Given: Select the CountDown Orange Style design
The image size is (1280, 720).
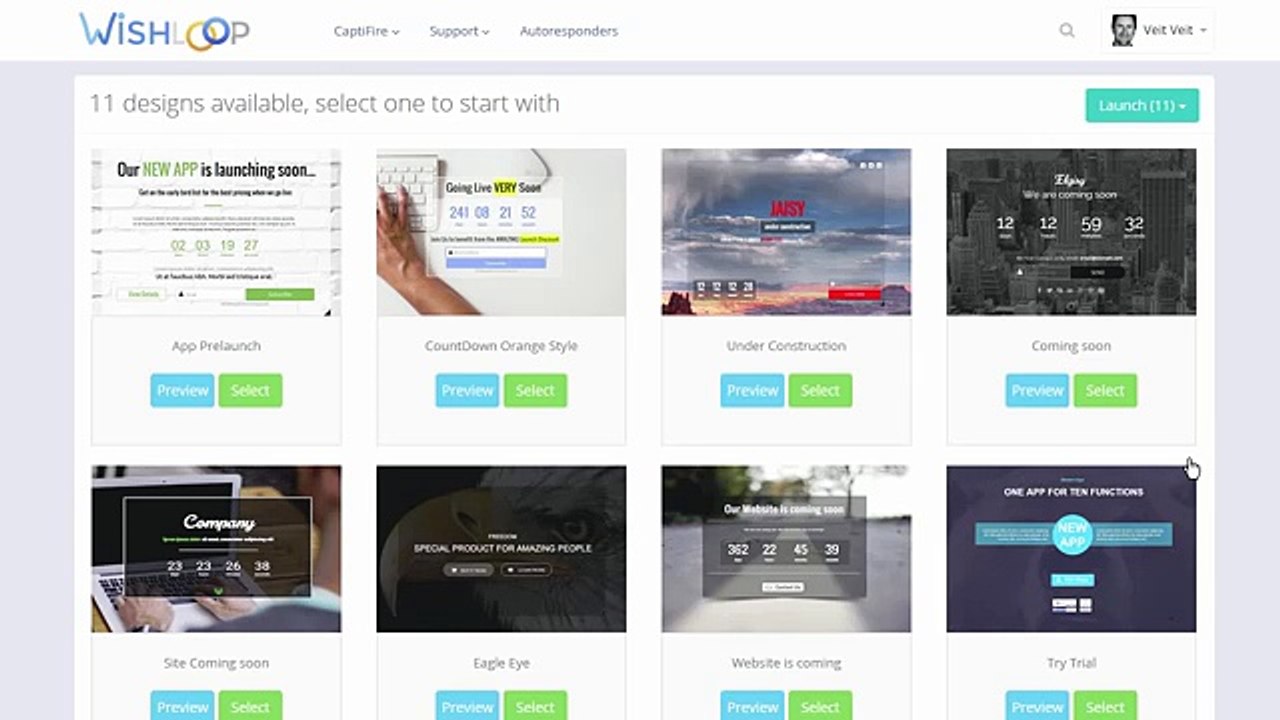Looking at the screenshot, I should tap(535, 390).
